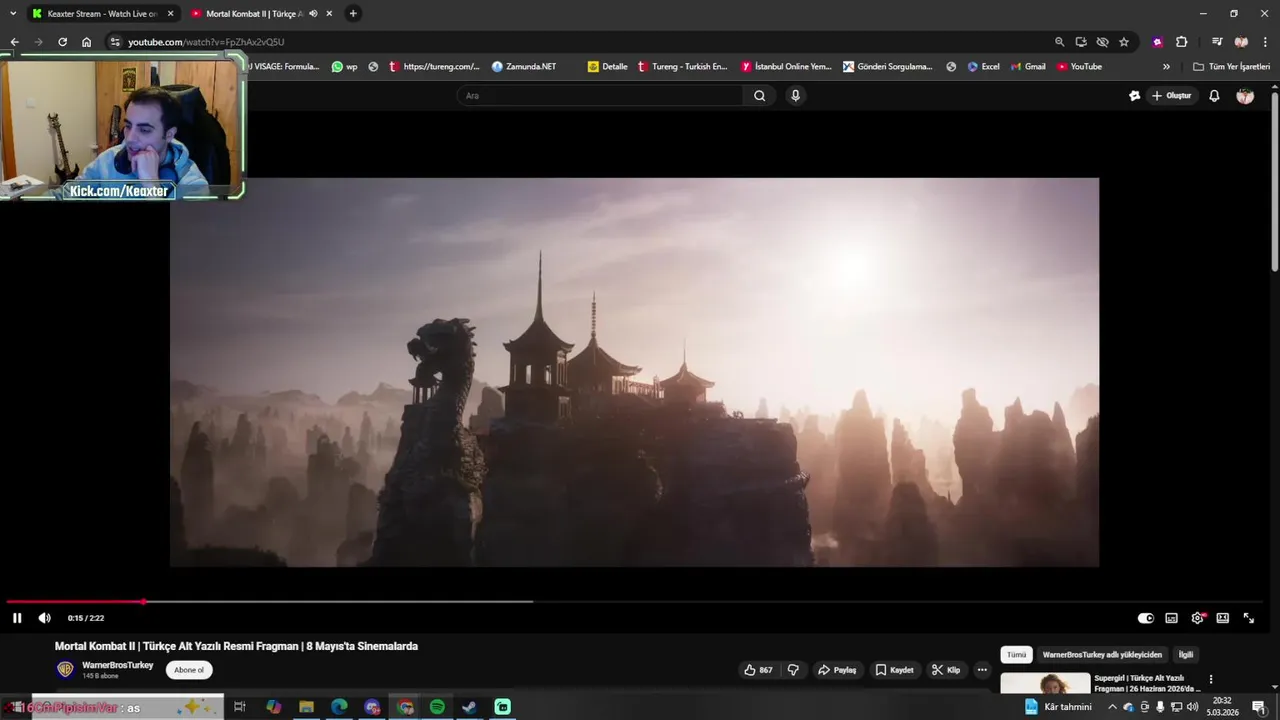Screen dimensions: 1280x720
Task: Open the taskbar volume control
Action: point(1193,707)
